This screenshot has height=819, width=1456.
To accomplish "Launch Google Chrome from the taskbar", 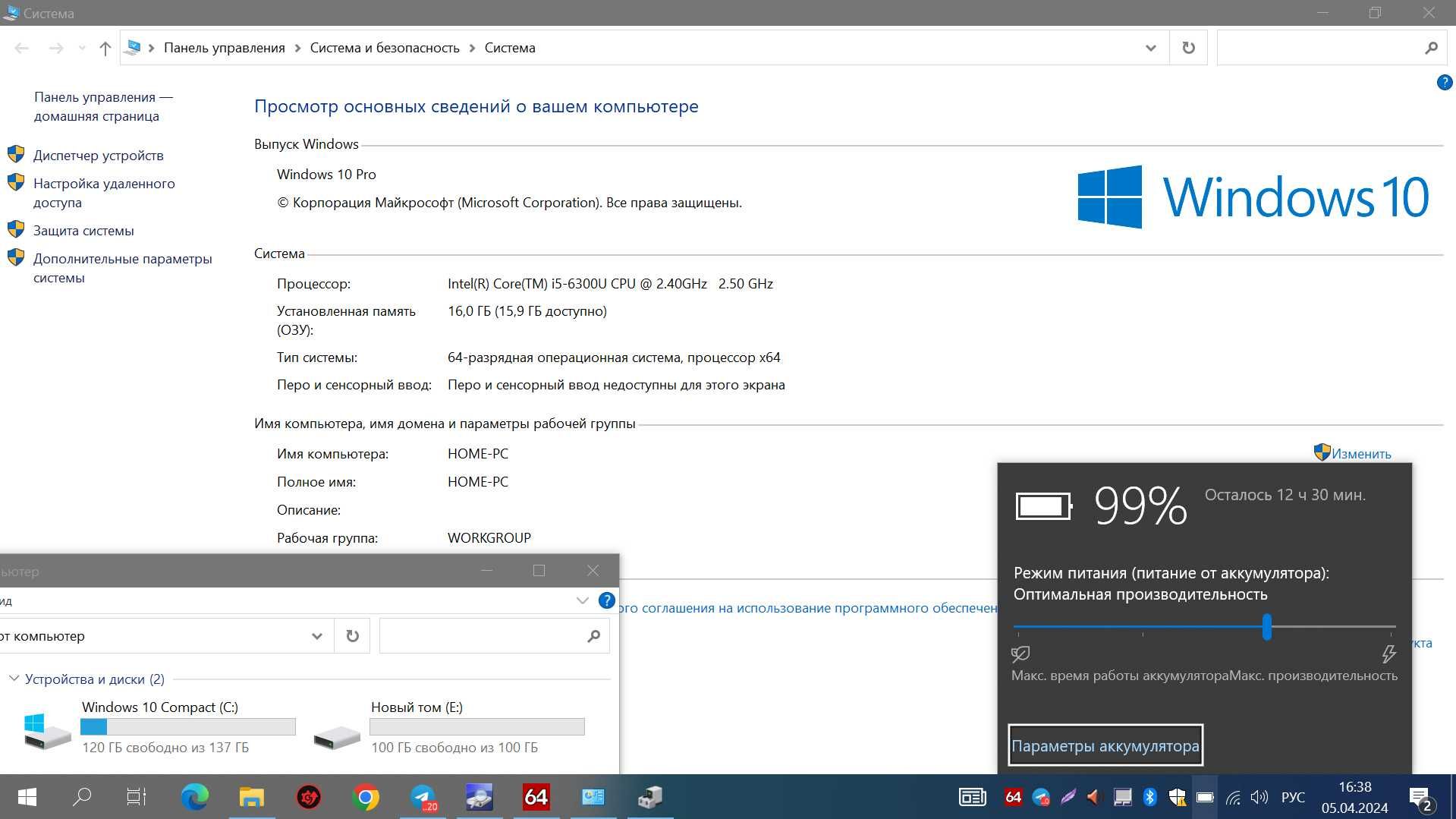I will (366, 797).
